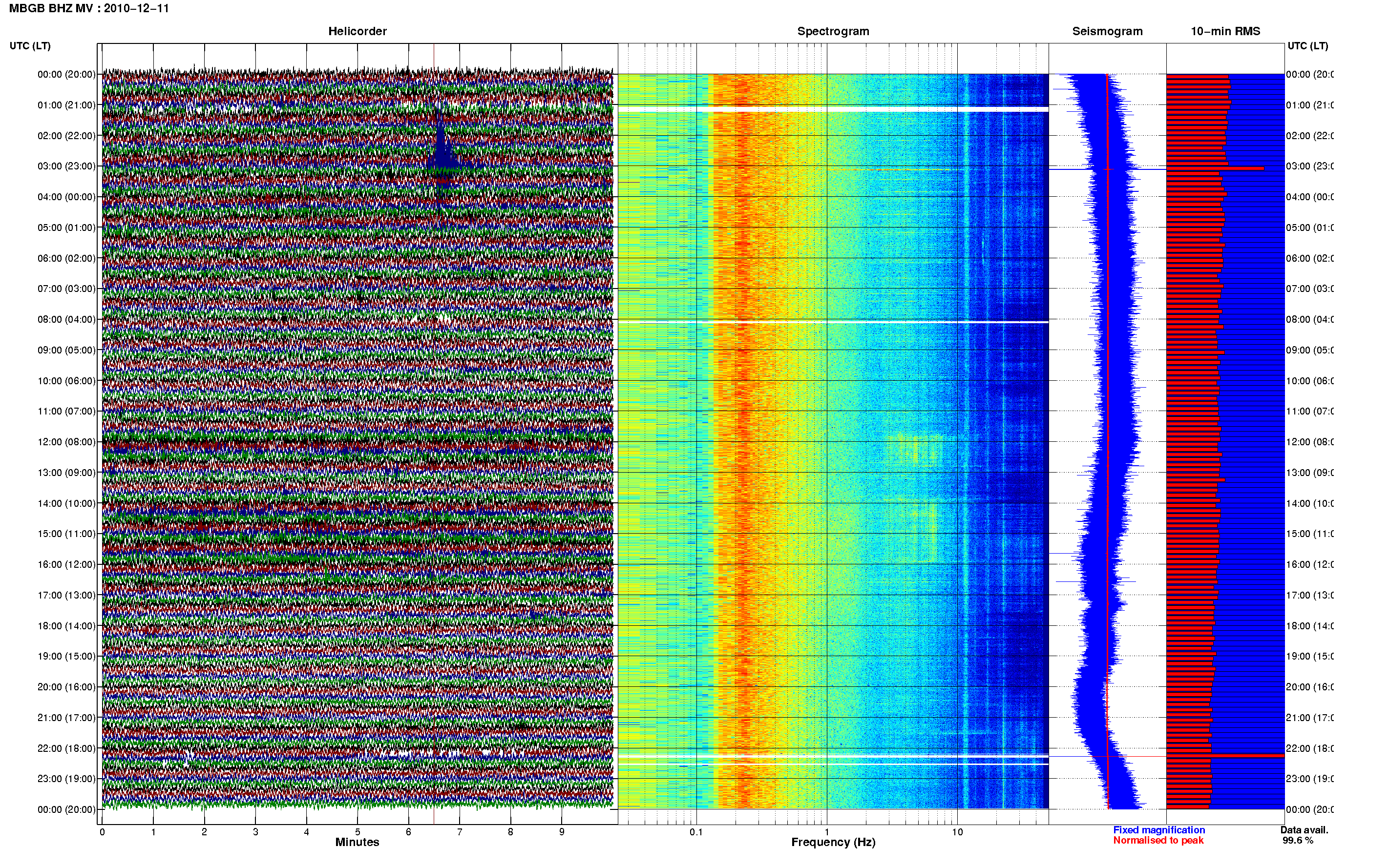The height and width of the screenshot is (868, 1389).
Task: Click the right 'UTC (LT)' axis label
Action: [1307, 46]
